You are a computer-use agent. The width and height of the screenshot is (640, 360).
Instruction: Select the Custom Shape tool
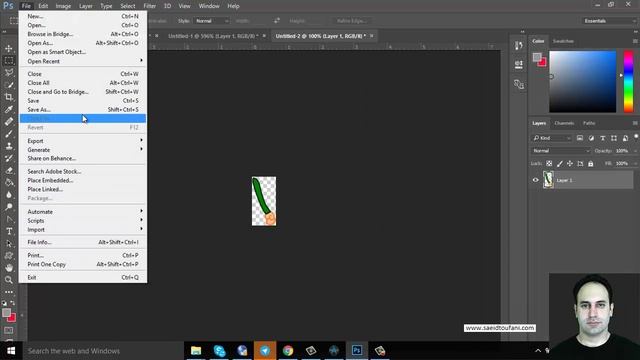pyautogui.click(x=9, y=256)
